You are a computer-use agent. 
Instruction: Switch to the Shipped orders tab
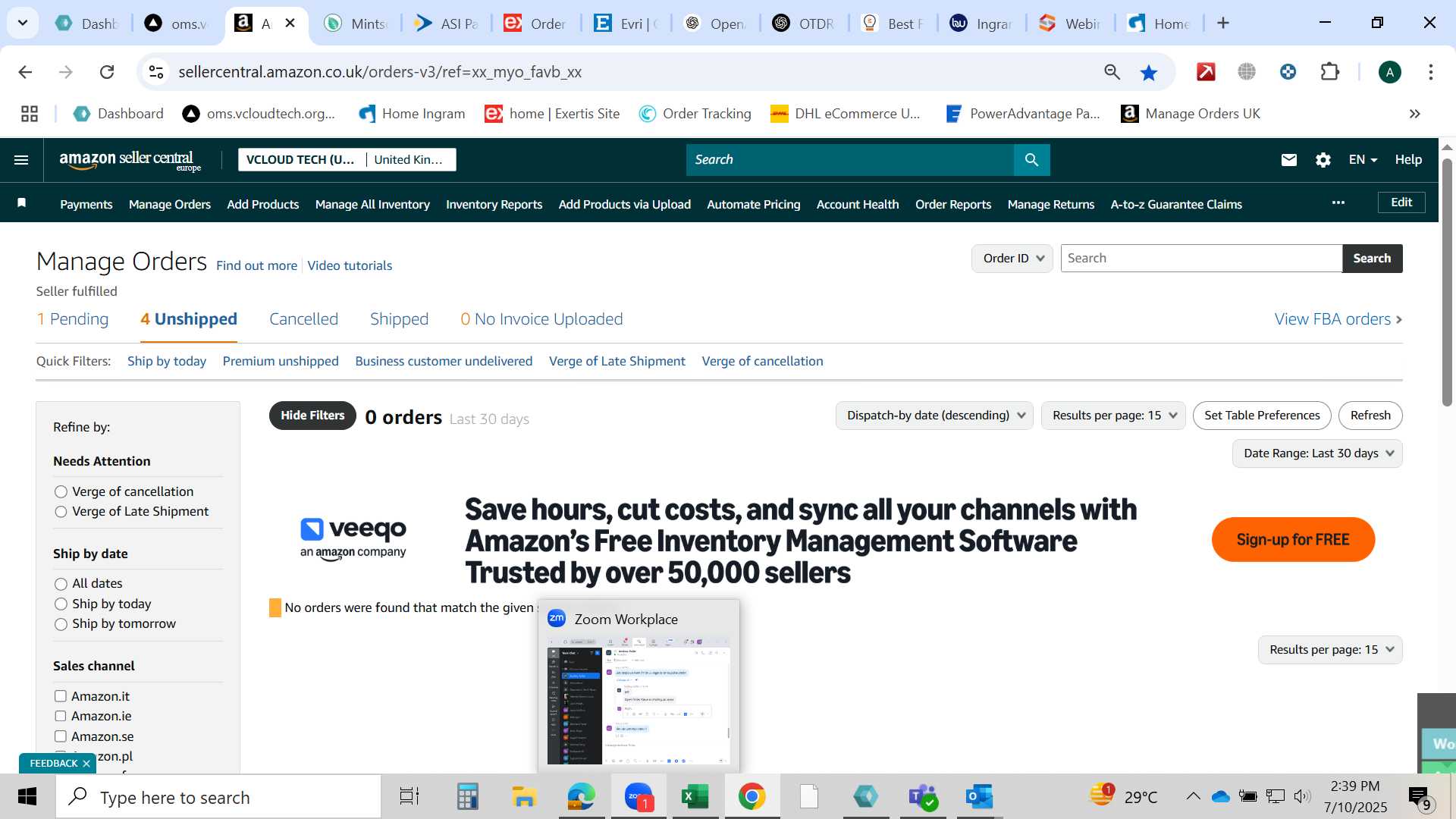[x=399, y=319]
